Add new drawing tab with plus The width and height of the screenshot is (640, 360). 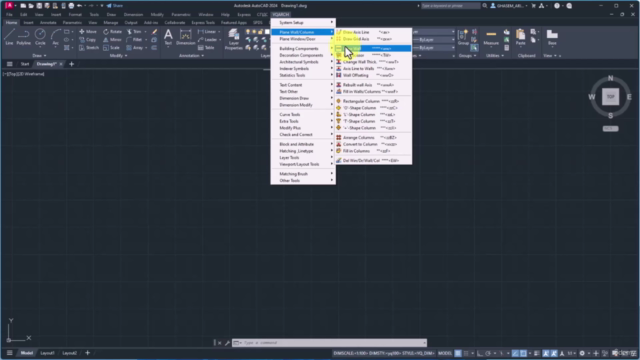tap(71, 64)
